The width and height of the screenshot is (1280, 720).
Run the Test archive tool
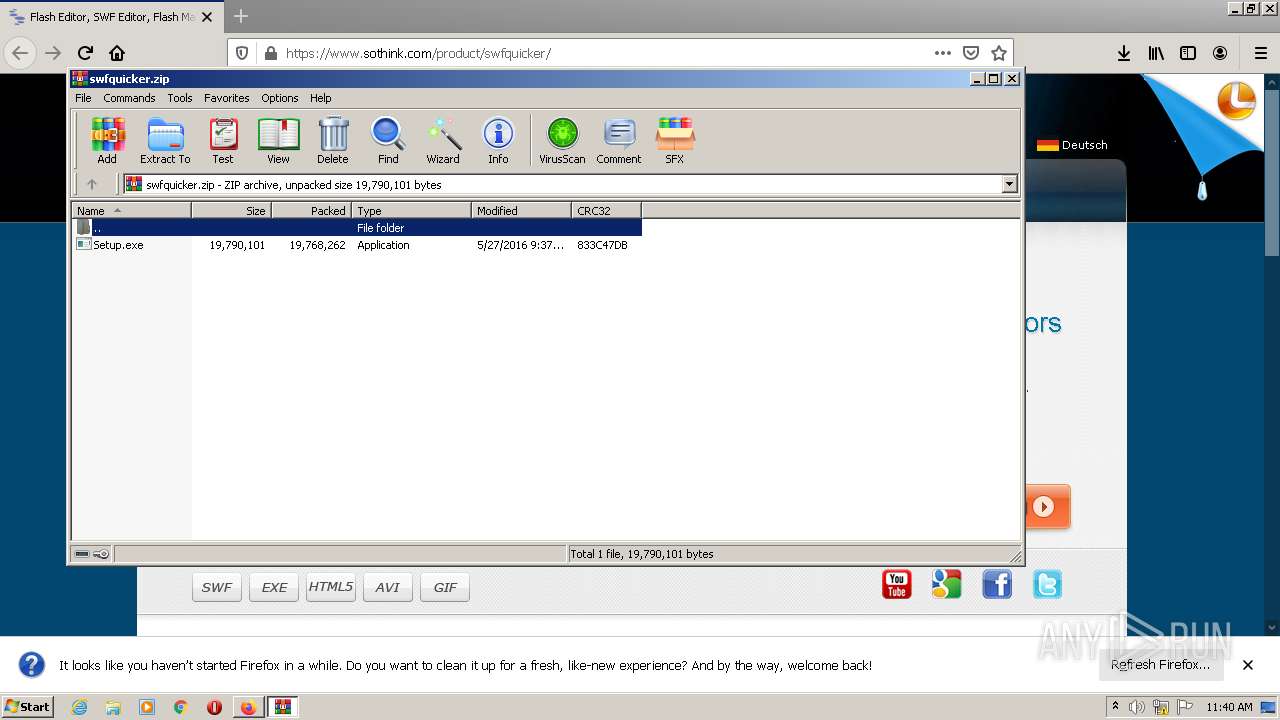tap(223, 140)
